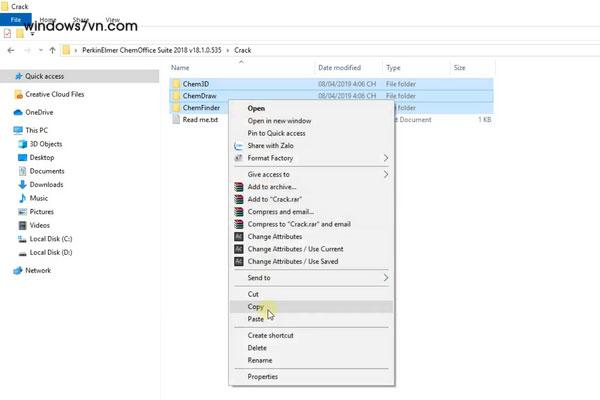Viewport: 600px width, 400px height.
Task: Sort by Date modified column header
Action: click(x=338, y=67)
